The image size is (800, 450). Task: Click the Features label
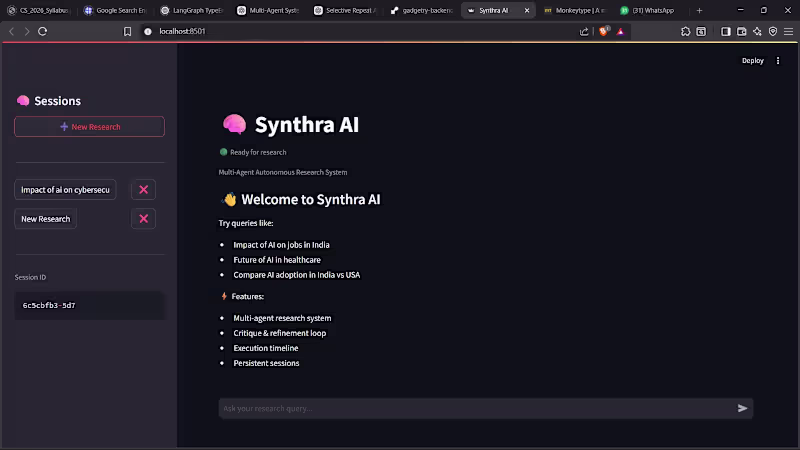pos(247,296)
